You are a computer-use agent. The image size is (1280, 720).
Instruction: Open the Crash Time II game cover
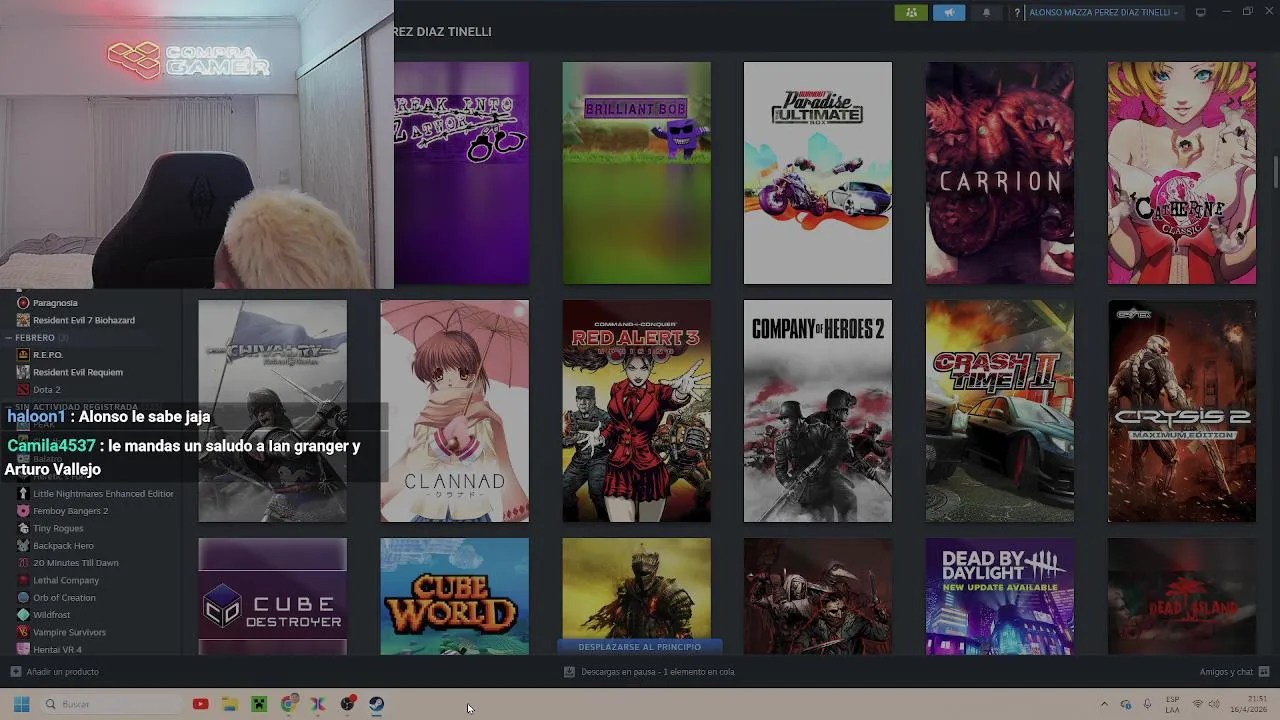(1000, 411)
